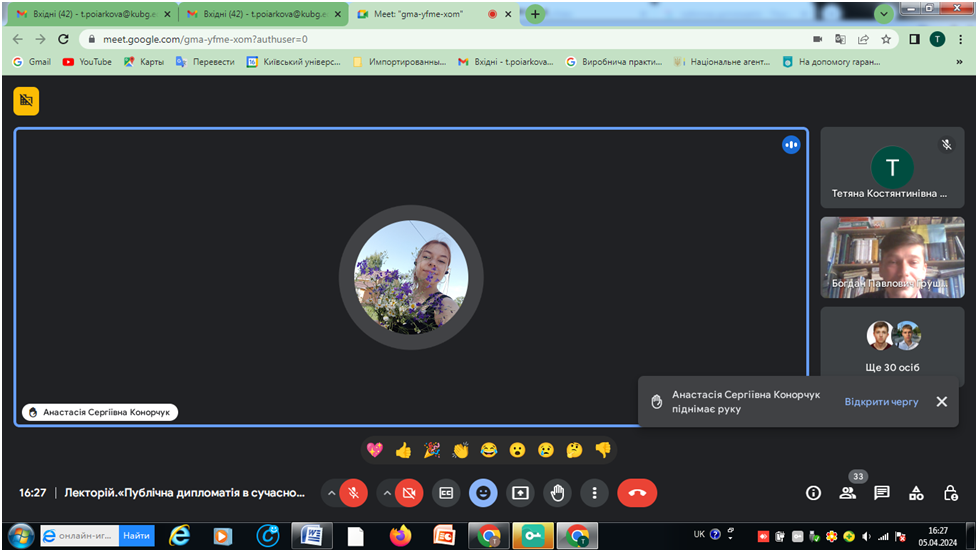Viewport: 978px width, 552px height.
Task: Show the participants list icon
Action: 847,493
